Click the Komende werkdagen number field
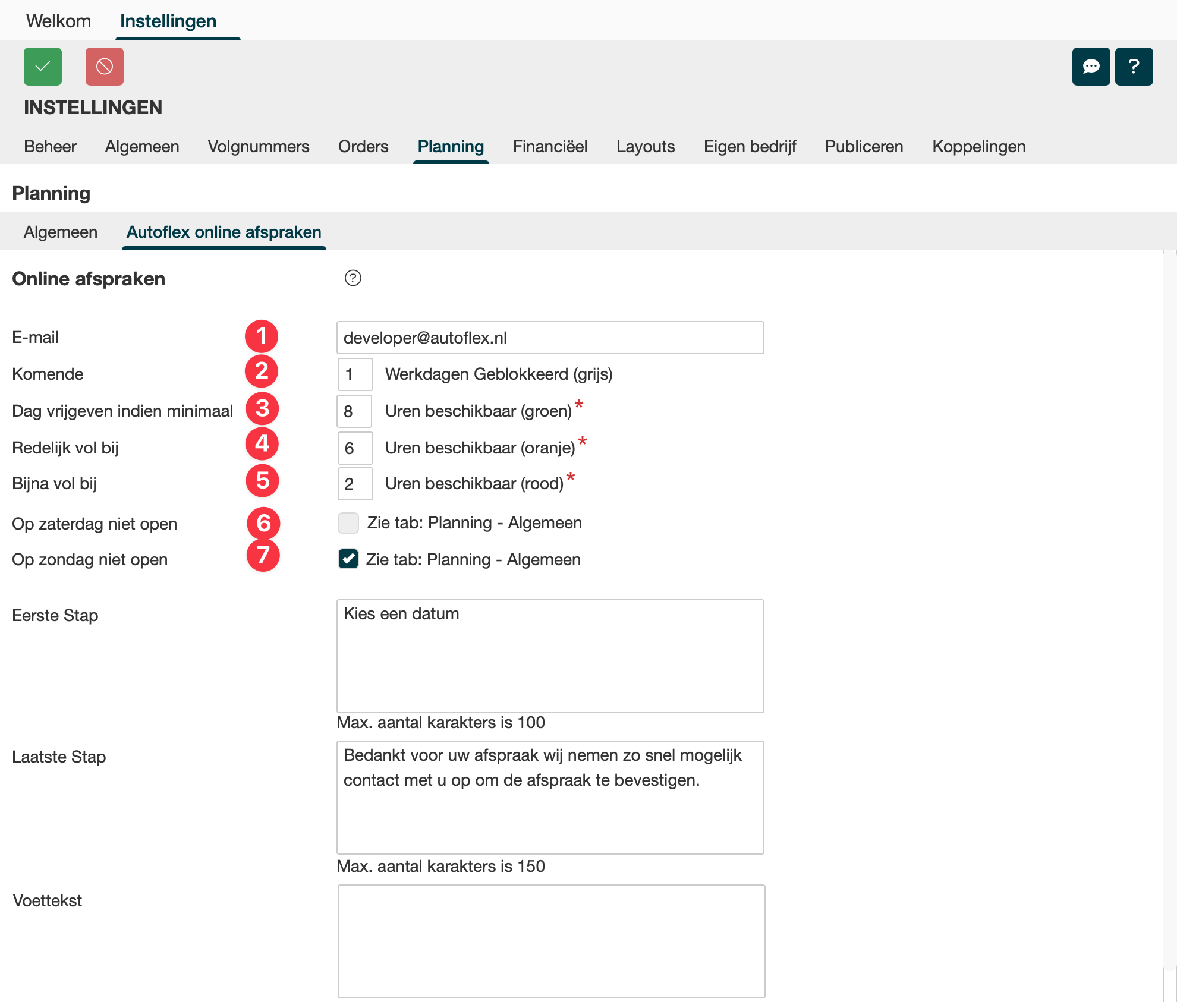 (x=355, y=374)
